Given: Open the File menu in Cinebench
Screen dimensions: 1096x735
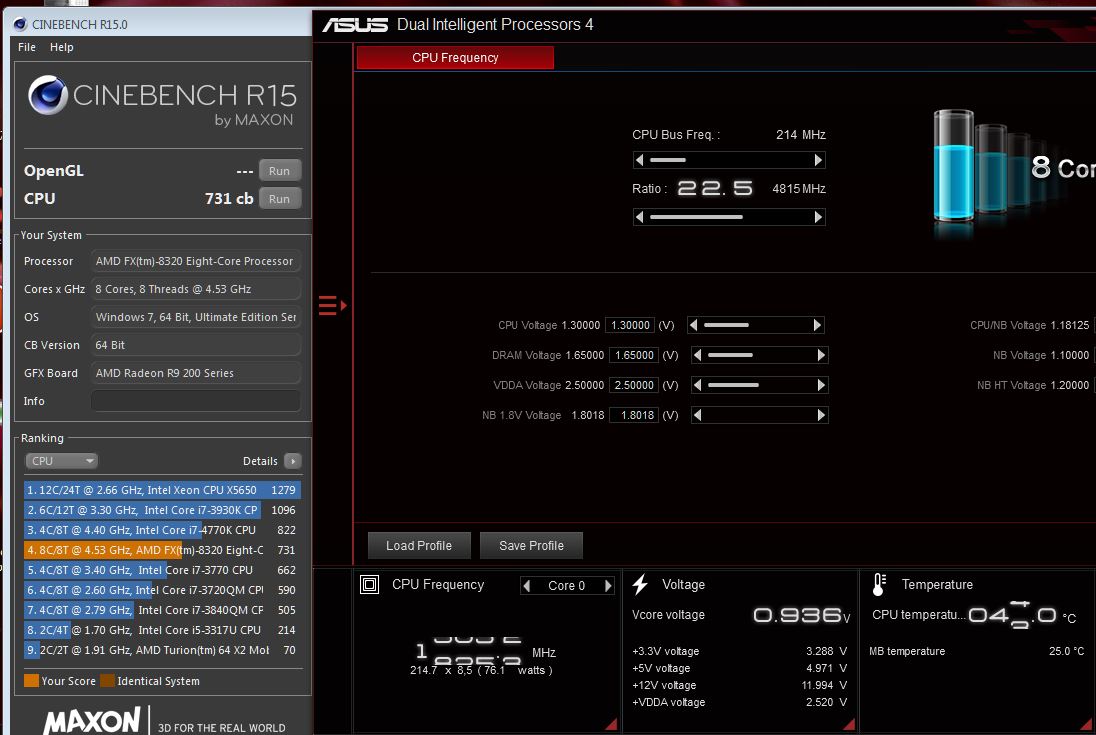Looking at the screenshot, I should (27, 47).
